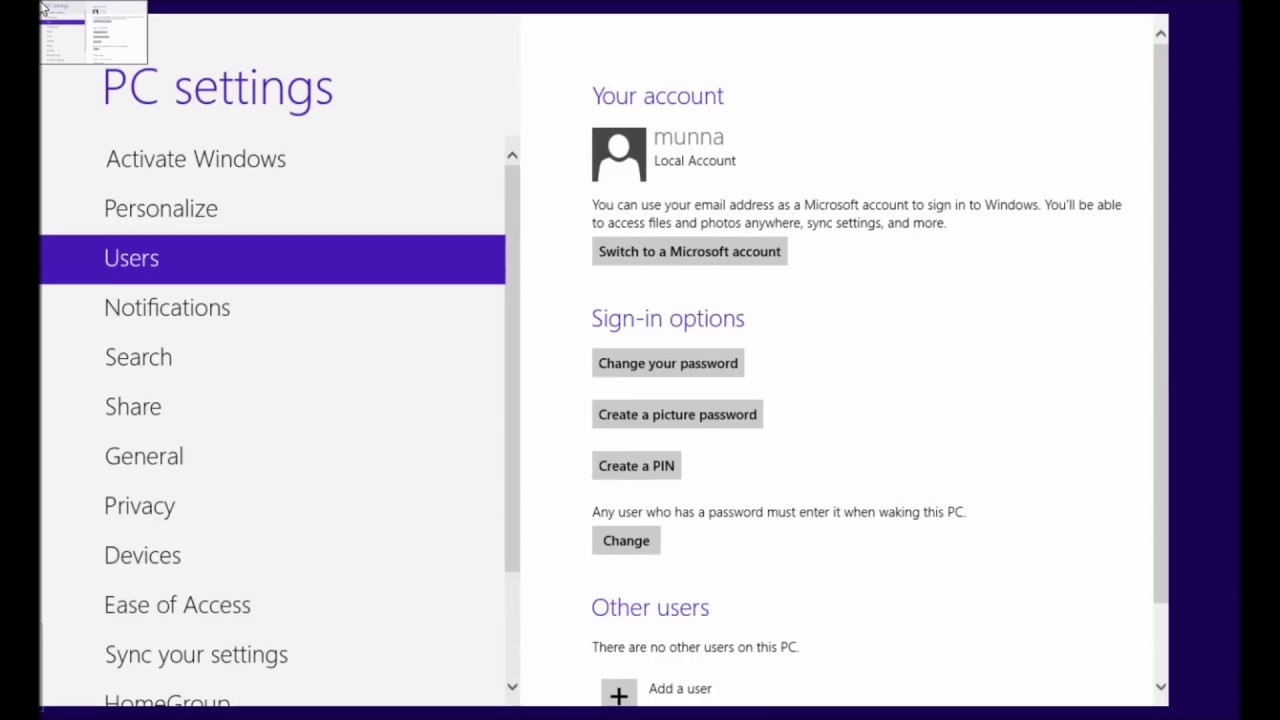
Task: Click the munna username text
Action: 689,137
